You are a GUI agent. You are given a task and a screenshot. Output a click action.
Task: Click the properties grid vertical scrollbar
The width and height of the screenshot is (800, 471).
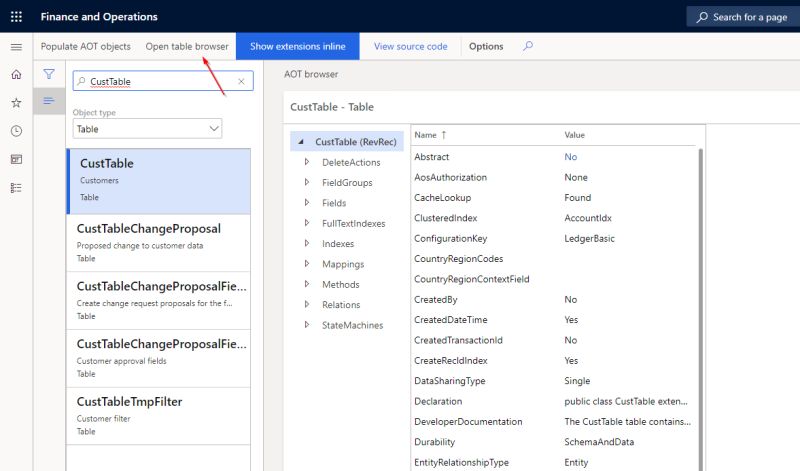pyautogui.click(x=701, y=309)
